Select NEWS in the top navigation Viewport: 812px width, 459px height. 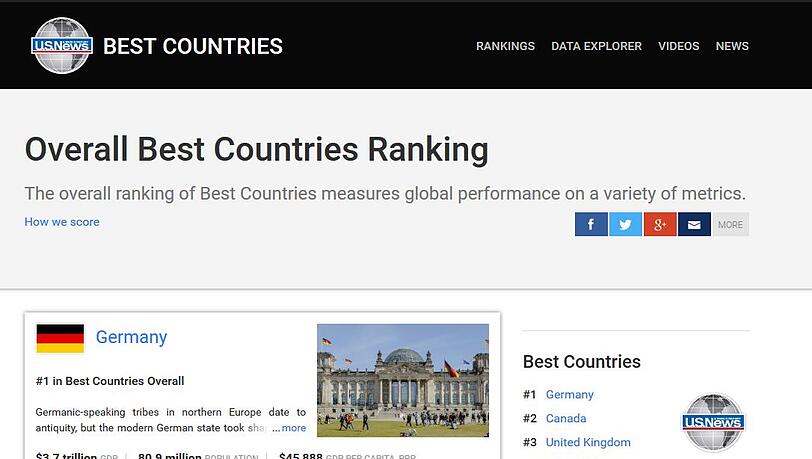(732, 46)
